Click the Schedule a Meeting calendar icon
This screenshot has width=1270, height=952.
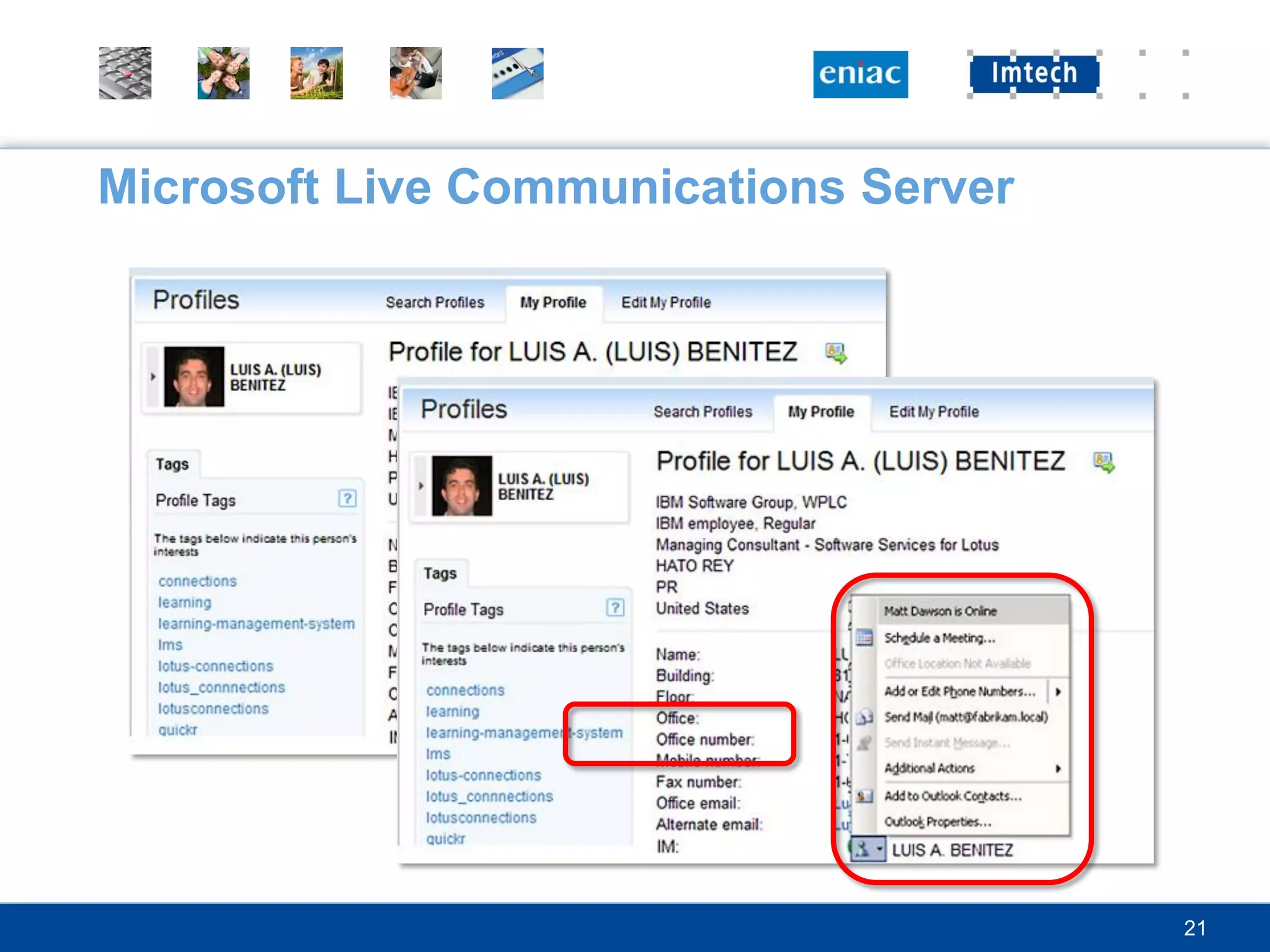pyautogui.click(x=864, y=638)
